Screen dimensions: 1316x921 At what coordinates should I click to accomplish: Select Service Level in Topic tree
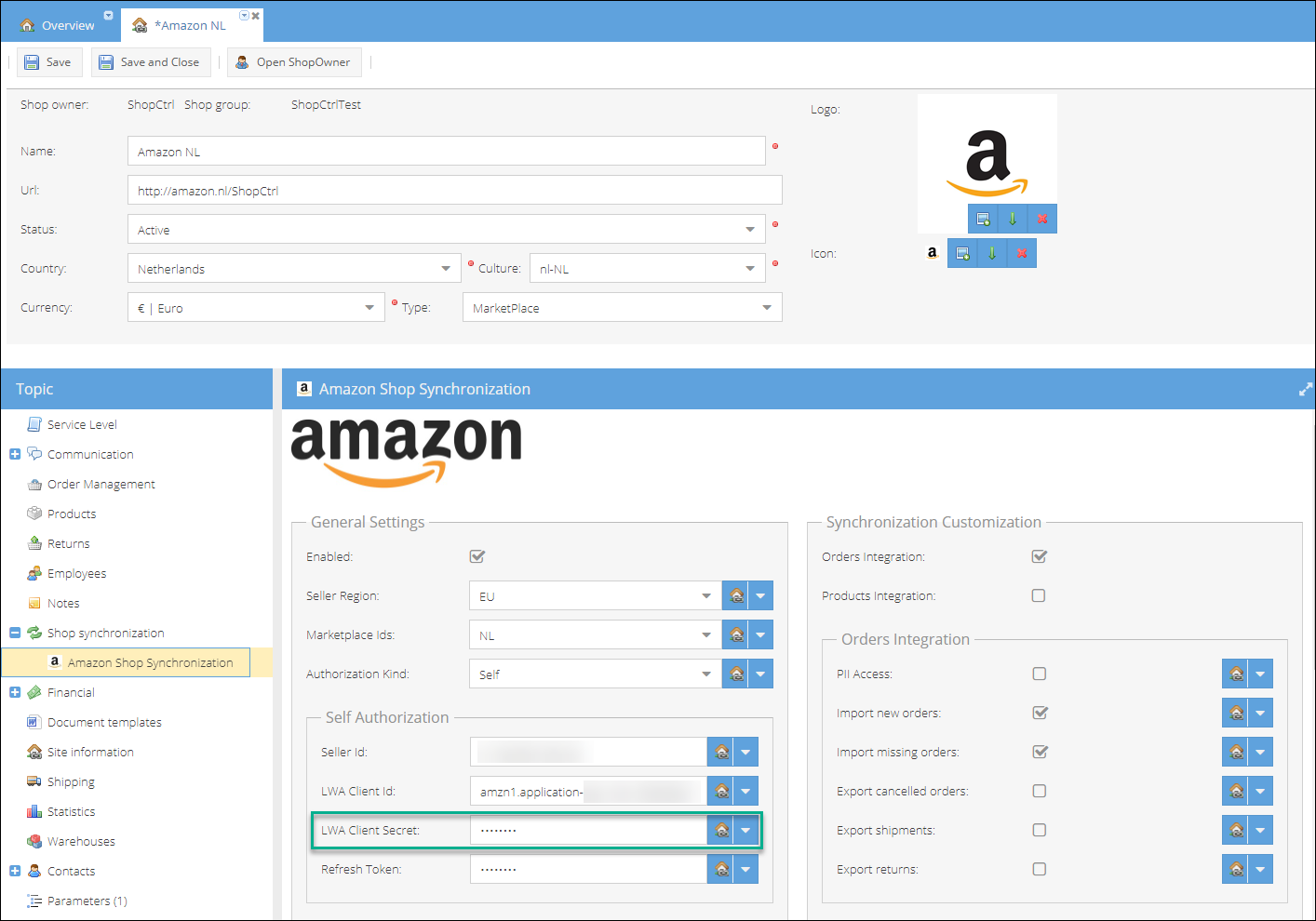(x=82, y=424)
